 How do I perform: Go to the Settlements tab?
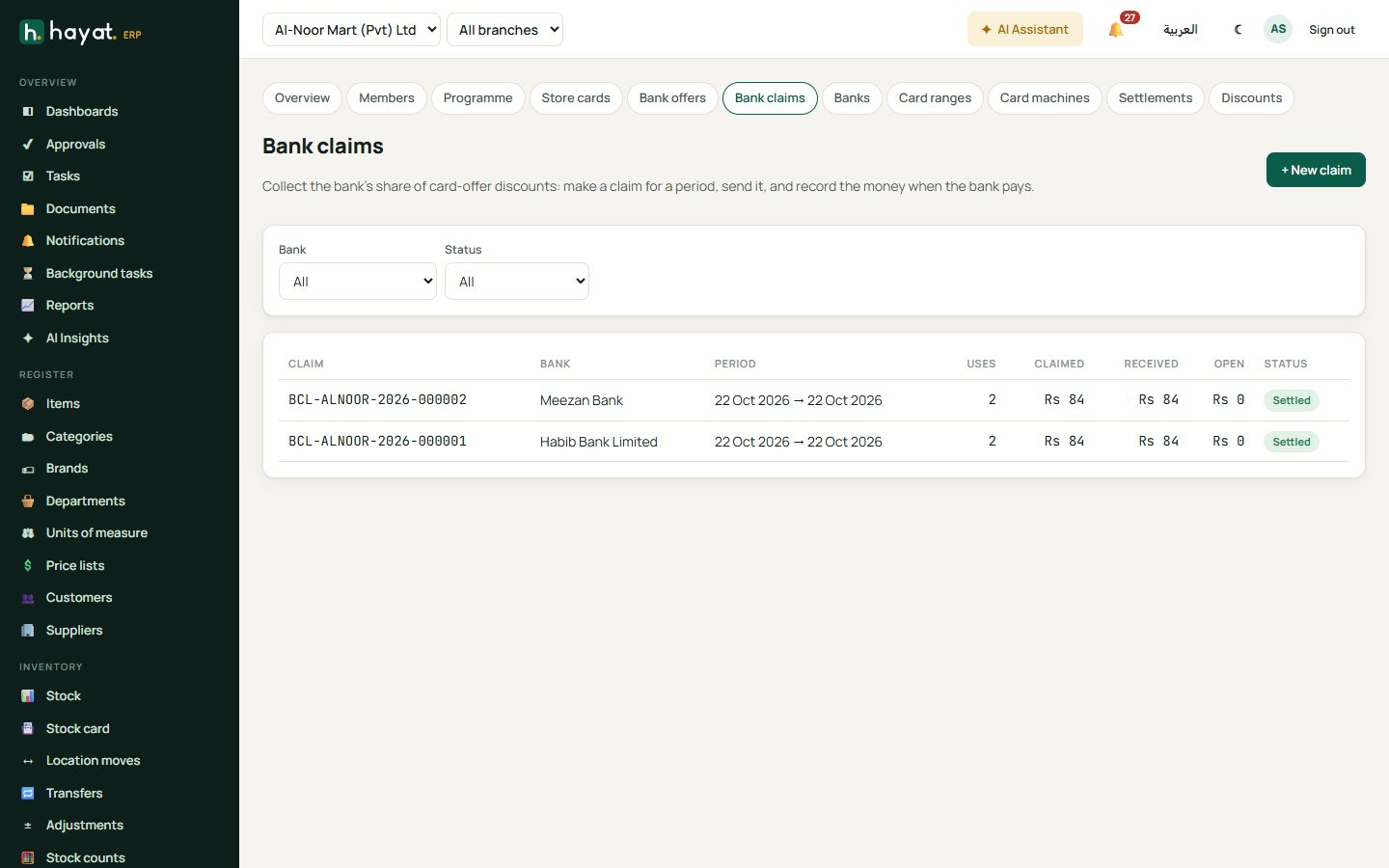1156,98
